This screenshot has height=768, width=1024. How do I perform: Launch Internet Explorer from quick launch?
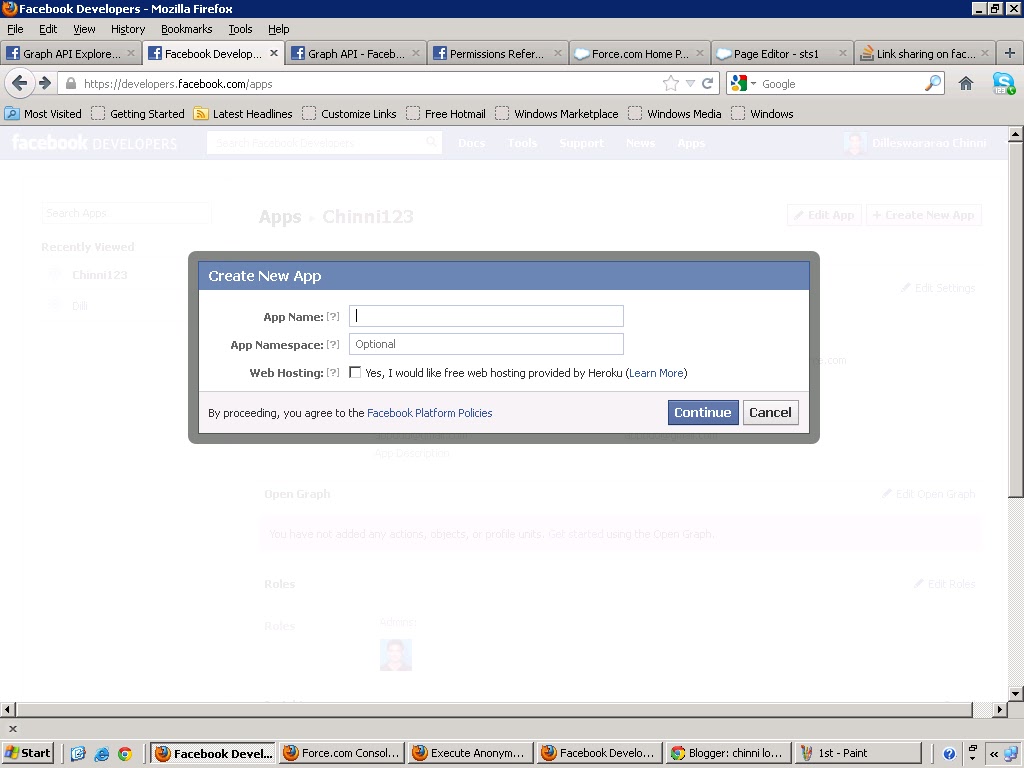coord(101,754)
